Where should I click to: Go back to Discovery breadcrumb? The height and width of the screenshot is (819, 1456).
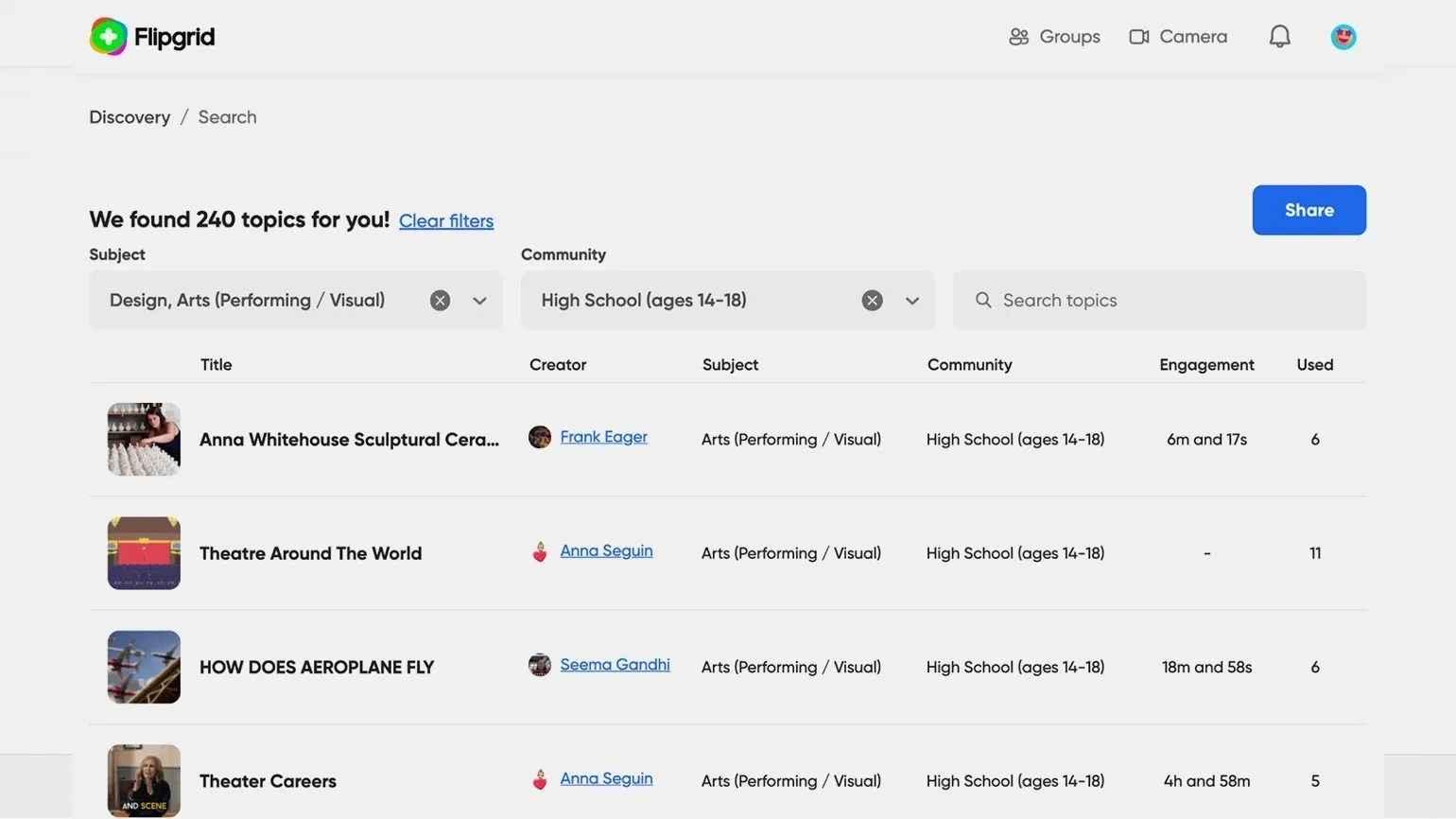[130, 117]
